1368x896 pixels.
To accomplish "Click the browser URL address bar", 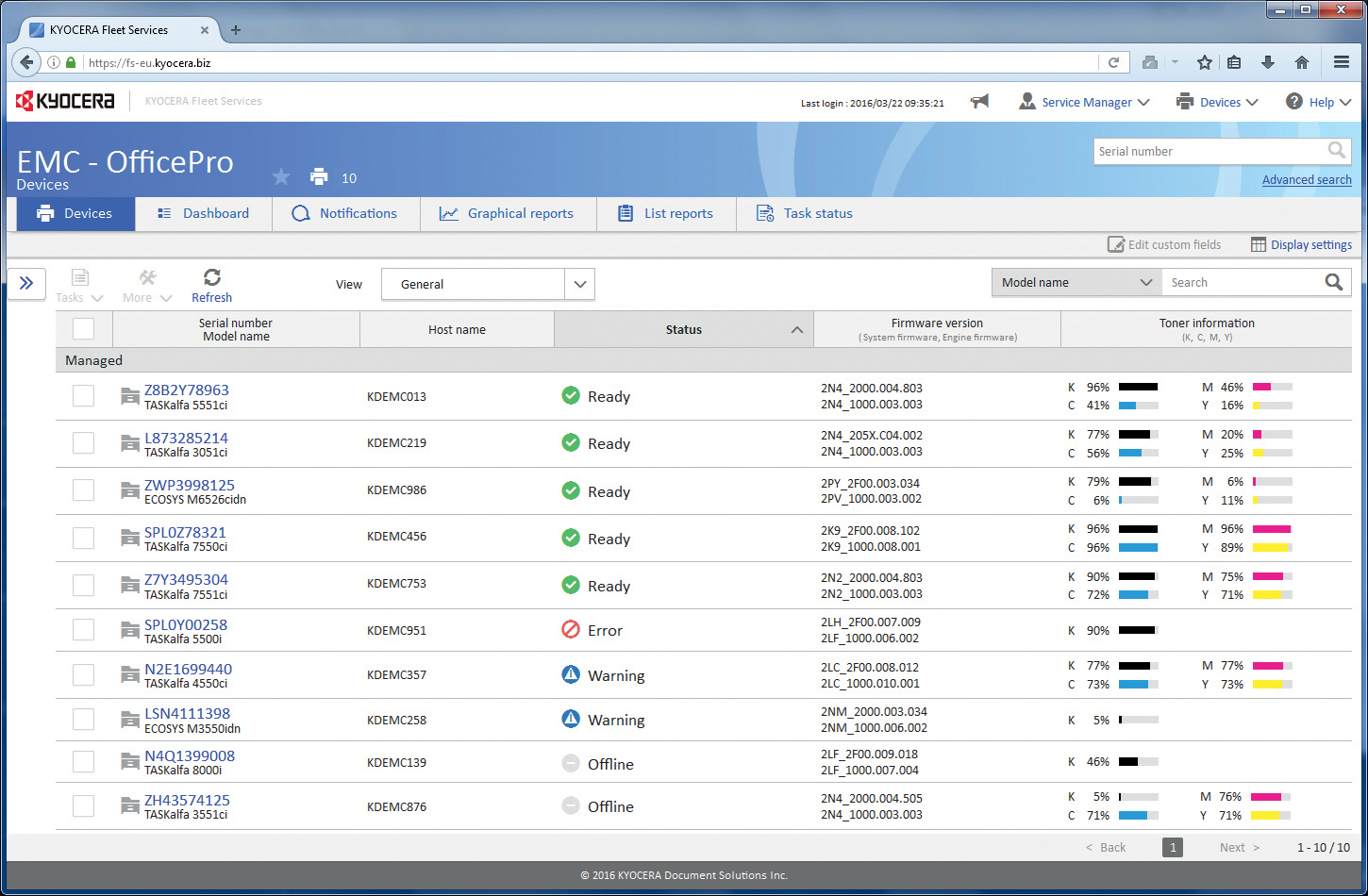I will 590,62.
